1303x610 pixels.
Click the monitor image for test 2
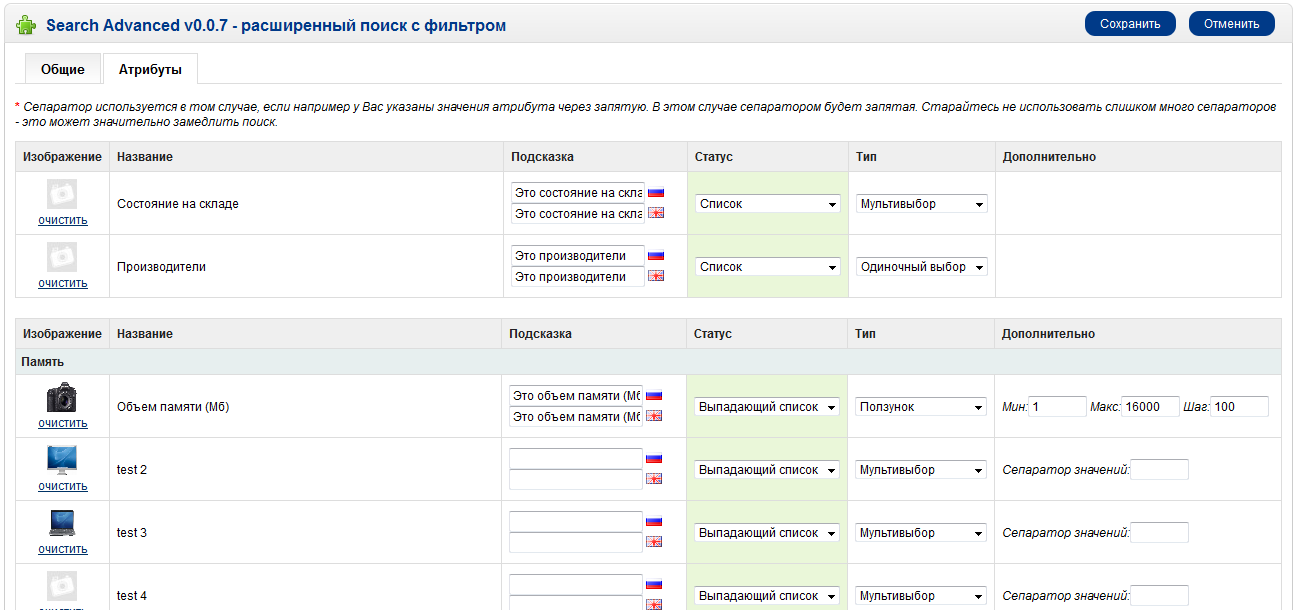point(62,460)
